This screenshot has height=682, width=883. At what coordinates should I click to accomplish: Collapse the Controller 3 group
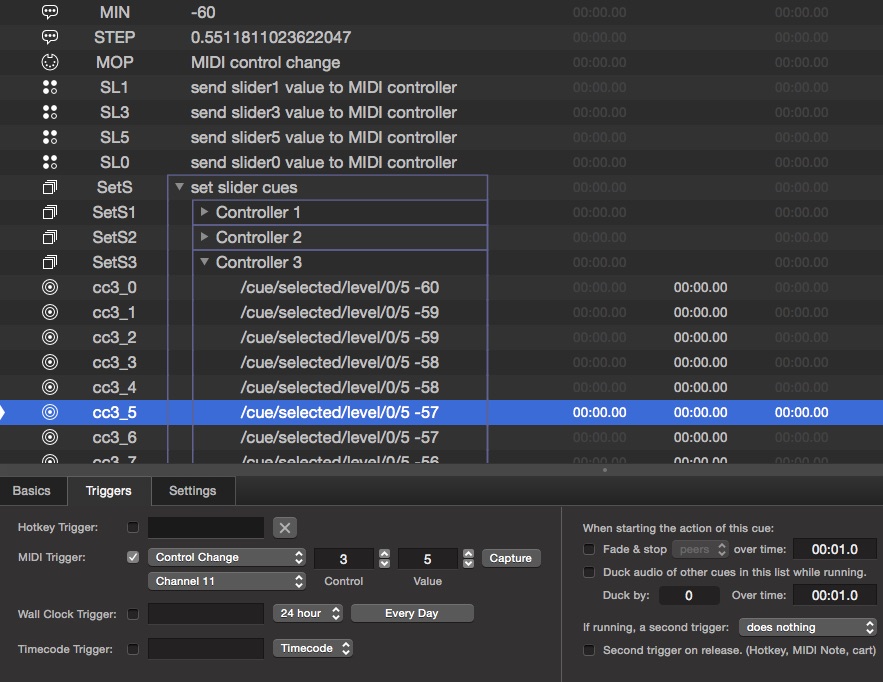click(x=204, y=263)
